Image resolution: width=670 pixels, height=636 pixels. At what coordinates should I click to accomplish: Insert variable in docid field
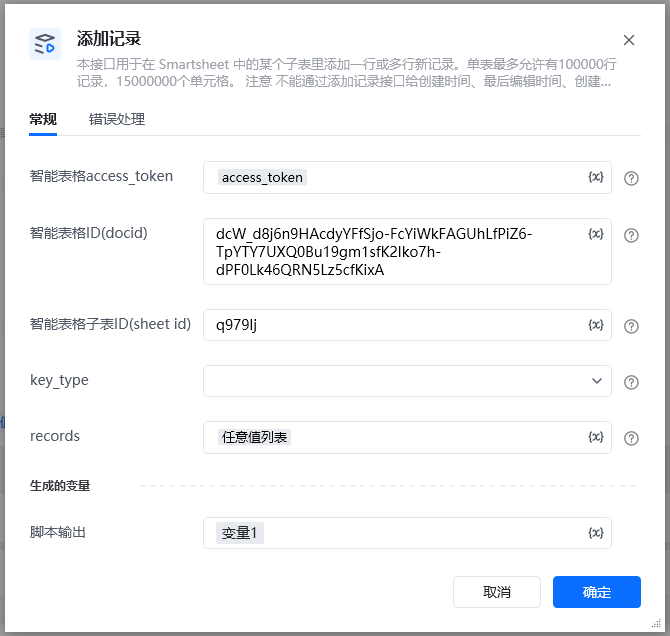click(x=596, y=234)
